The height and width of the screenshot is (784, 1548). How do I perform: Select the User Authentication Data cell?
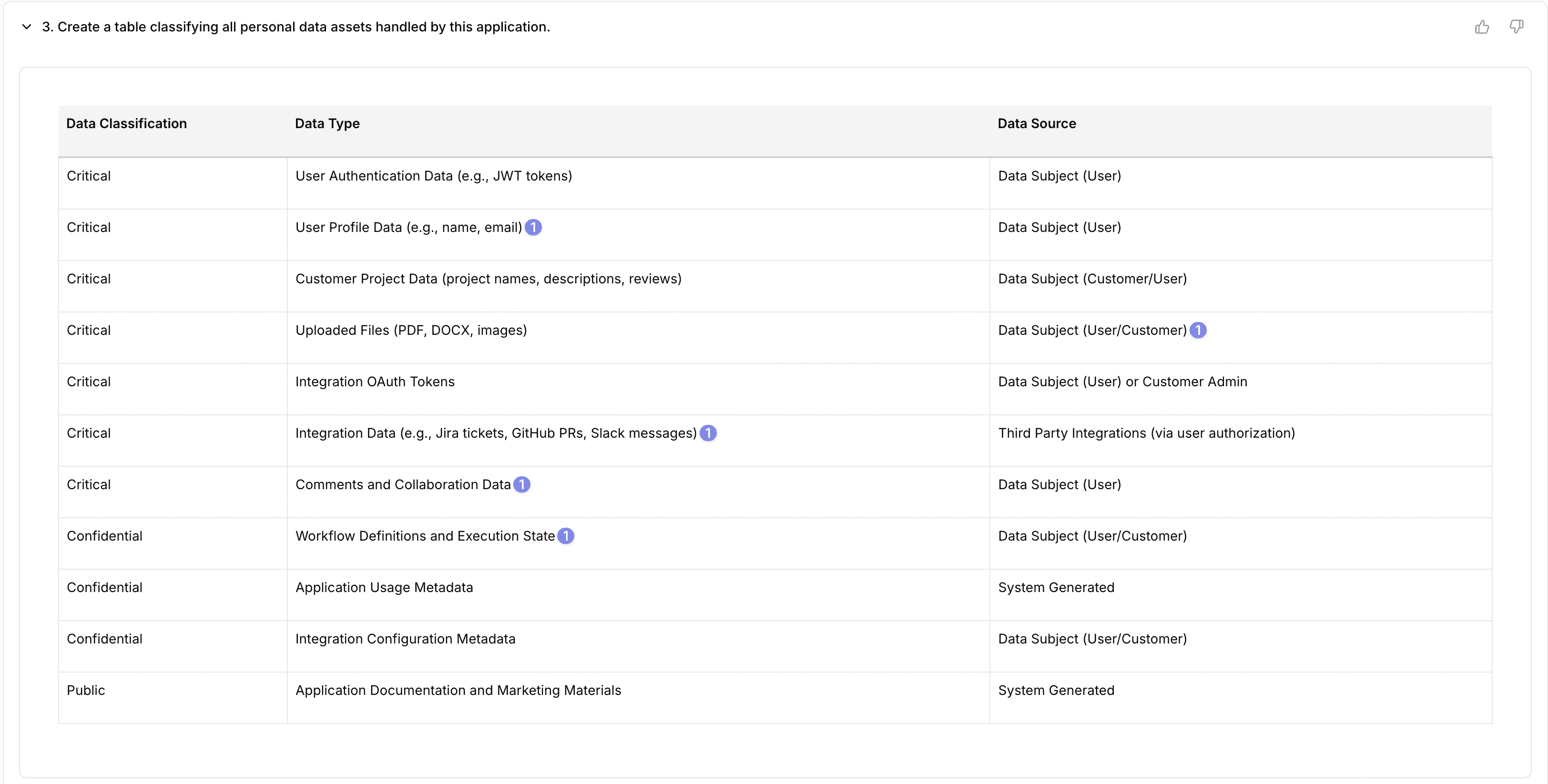[x=433, y=176]
